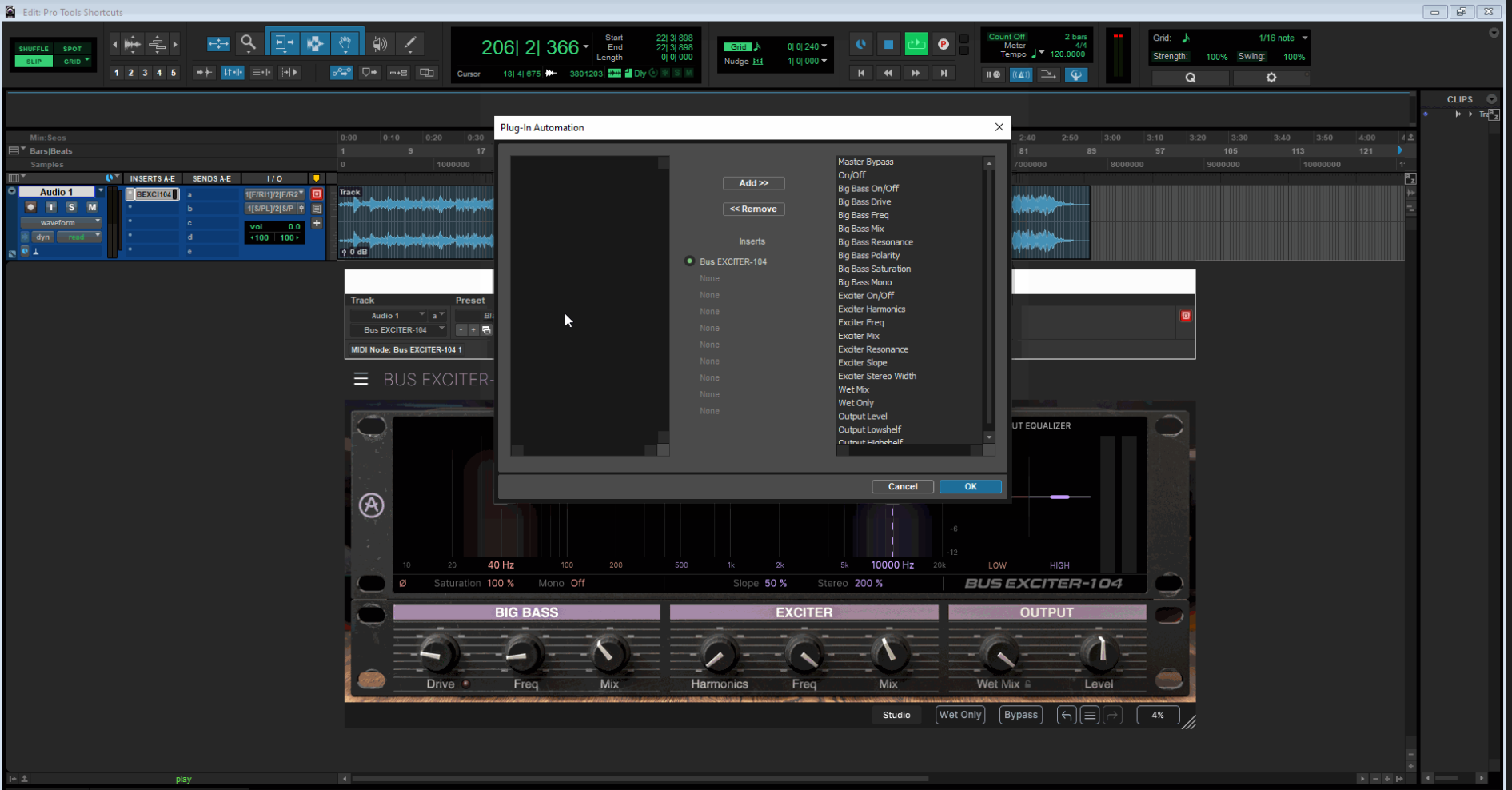Screen dimensions: 1512x790
Task: Click the horizontal zoom toggle arrows icon
Action: coord(218,44)
